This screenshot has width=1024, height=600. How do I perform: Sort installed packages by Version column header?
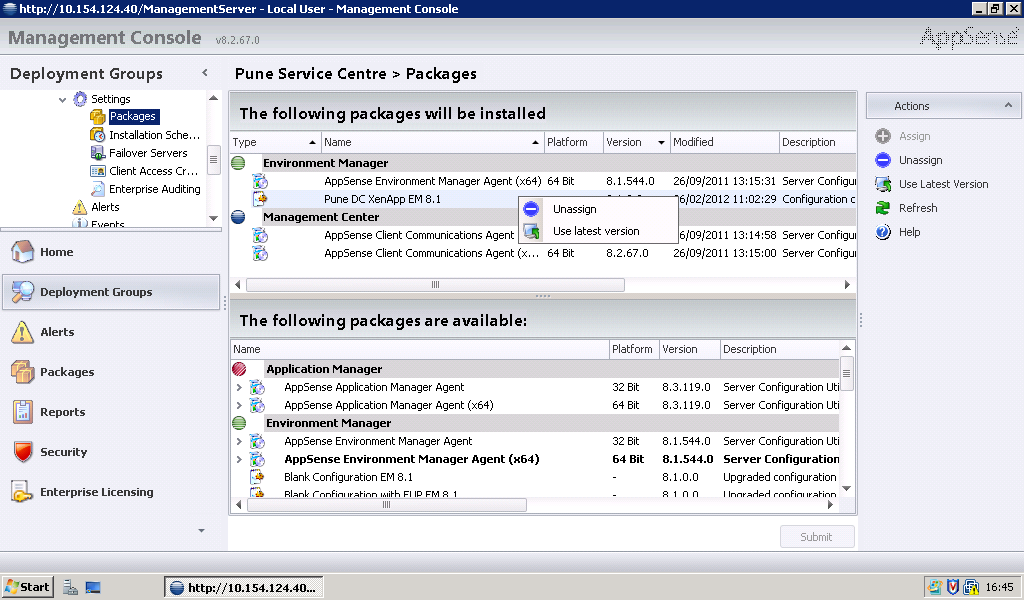click(625, 142)
